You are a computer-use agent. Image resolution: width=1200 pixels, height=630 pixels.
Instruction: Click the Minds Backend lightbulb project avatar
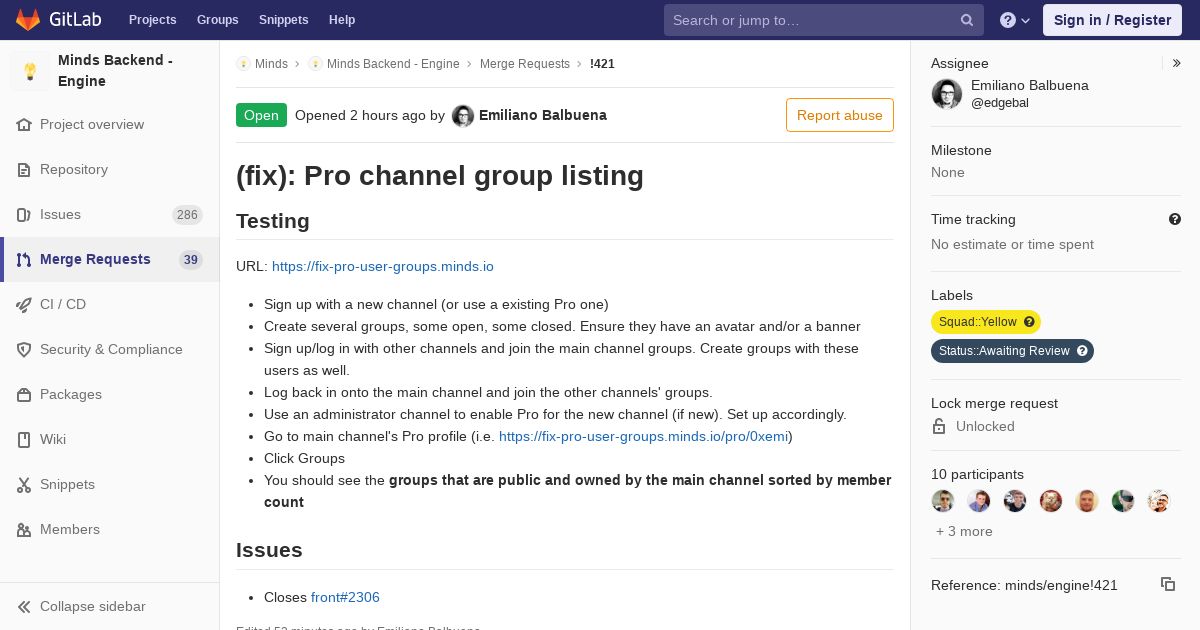coord(30,71)
